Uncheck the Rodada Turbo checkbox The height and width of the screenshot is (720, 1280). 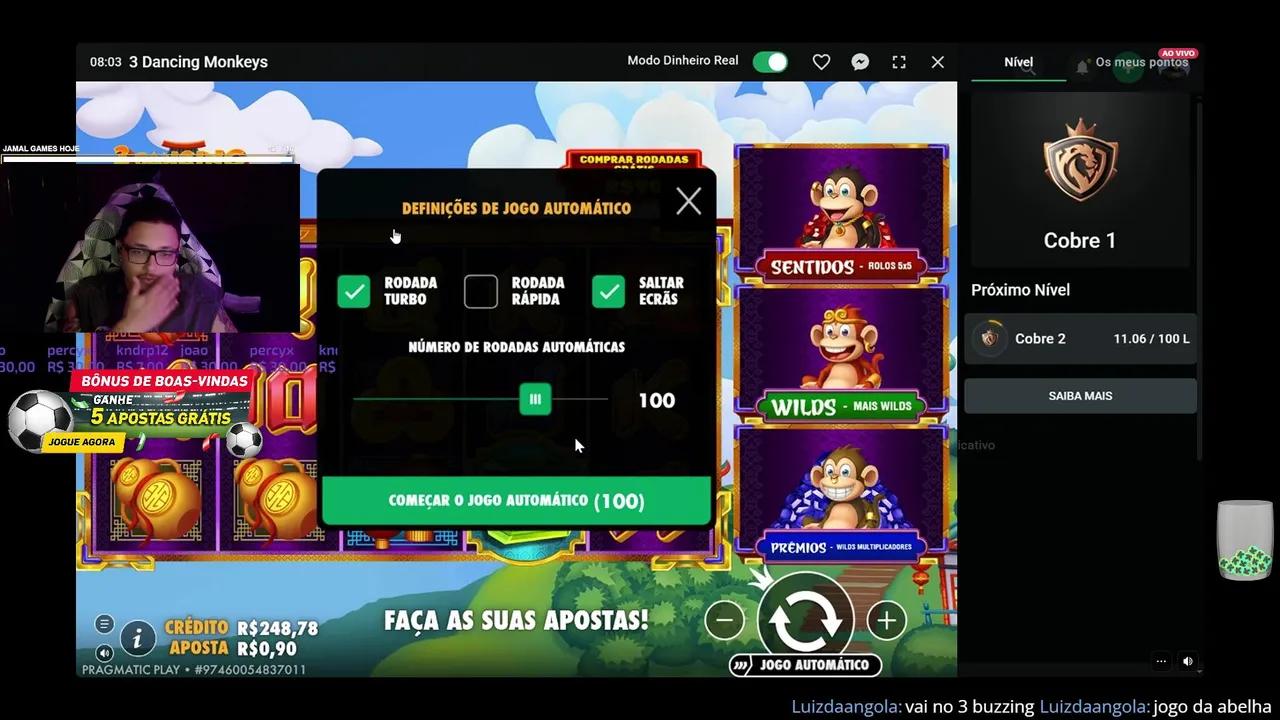coord(354,291)
